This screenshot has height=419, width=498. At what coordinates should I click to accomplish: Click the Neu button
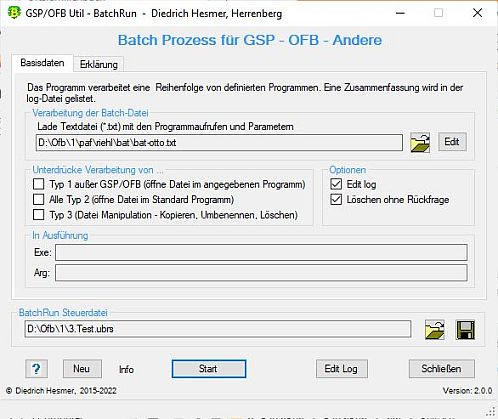[82, 369]
